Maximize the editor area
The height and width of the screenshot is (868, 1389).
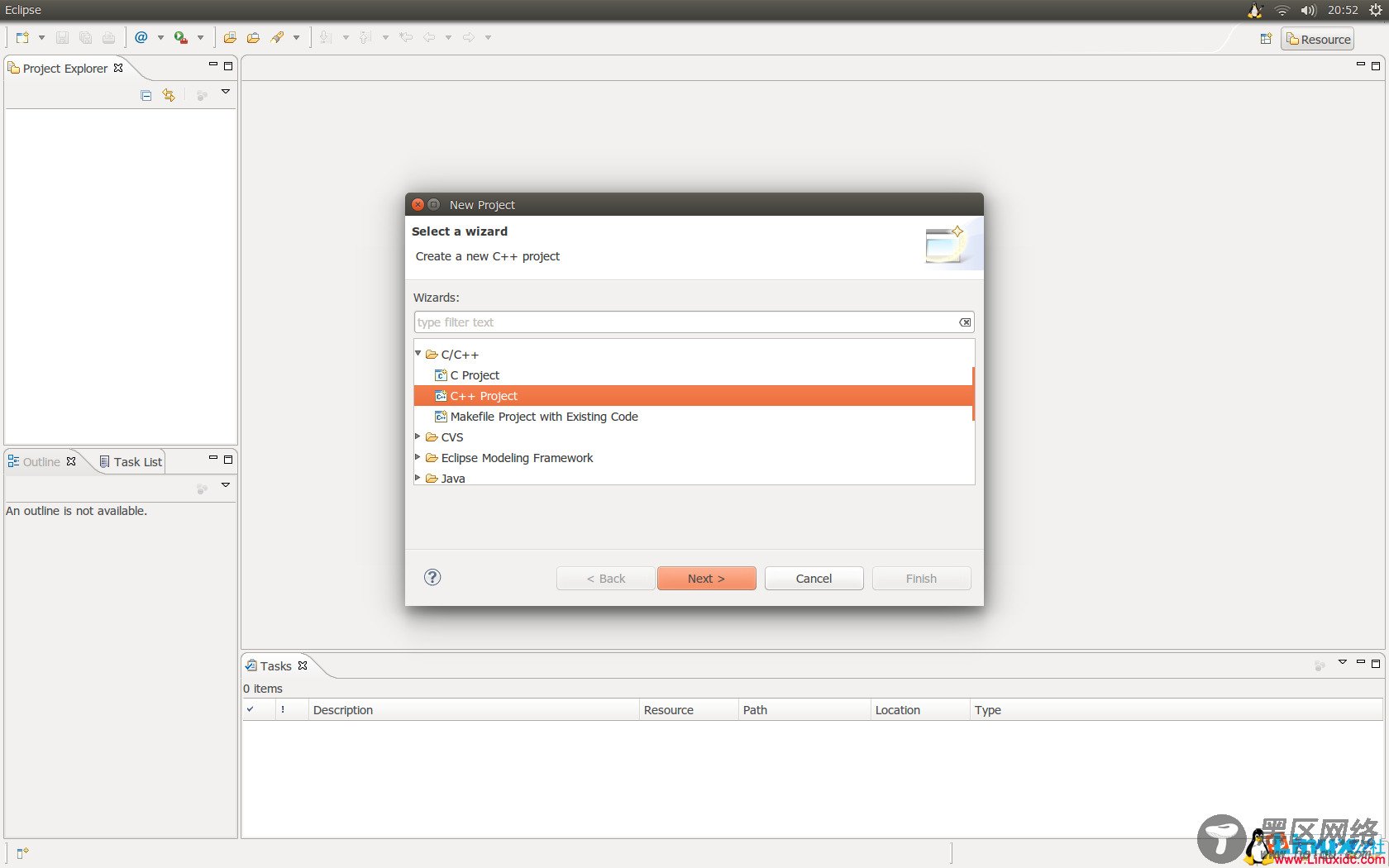[x=1376, y=66]
